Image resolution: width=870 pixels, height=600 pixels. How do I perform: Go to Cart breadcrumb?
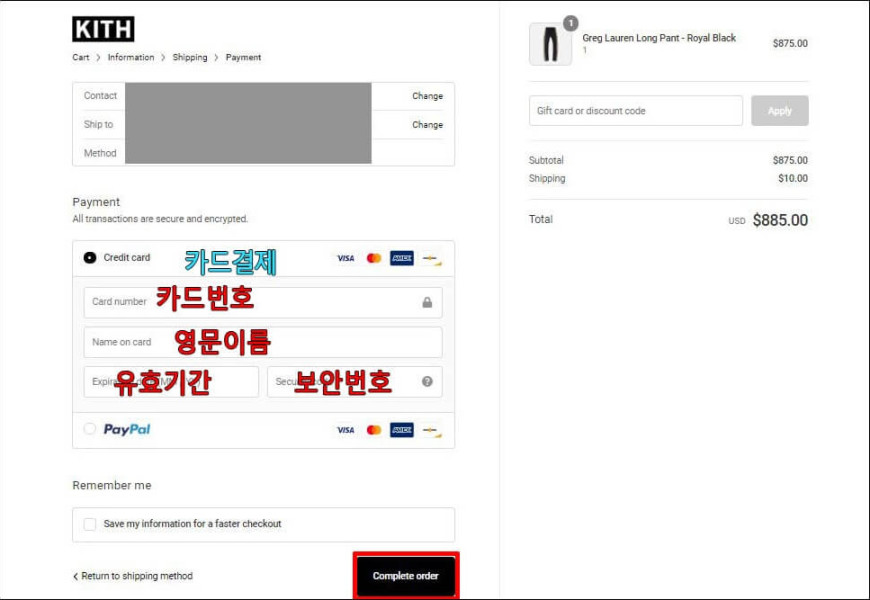(80, 57)
